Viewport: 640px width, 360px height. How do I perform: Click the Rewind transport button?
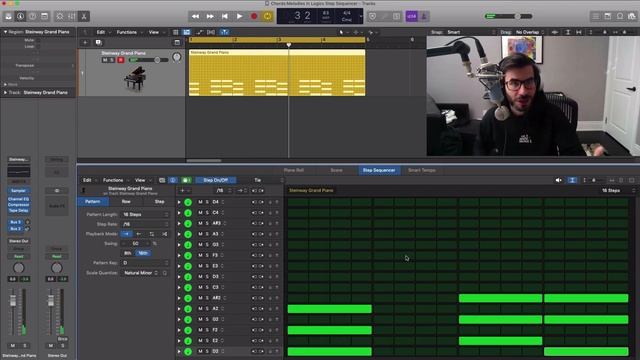(x=195, y=16)
